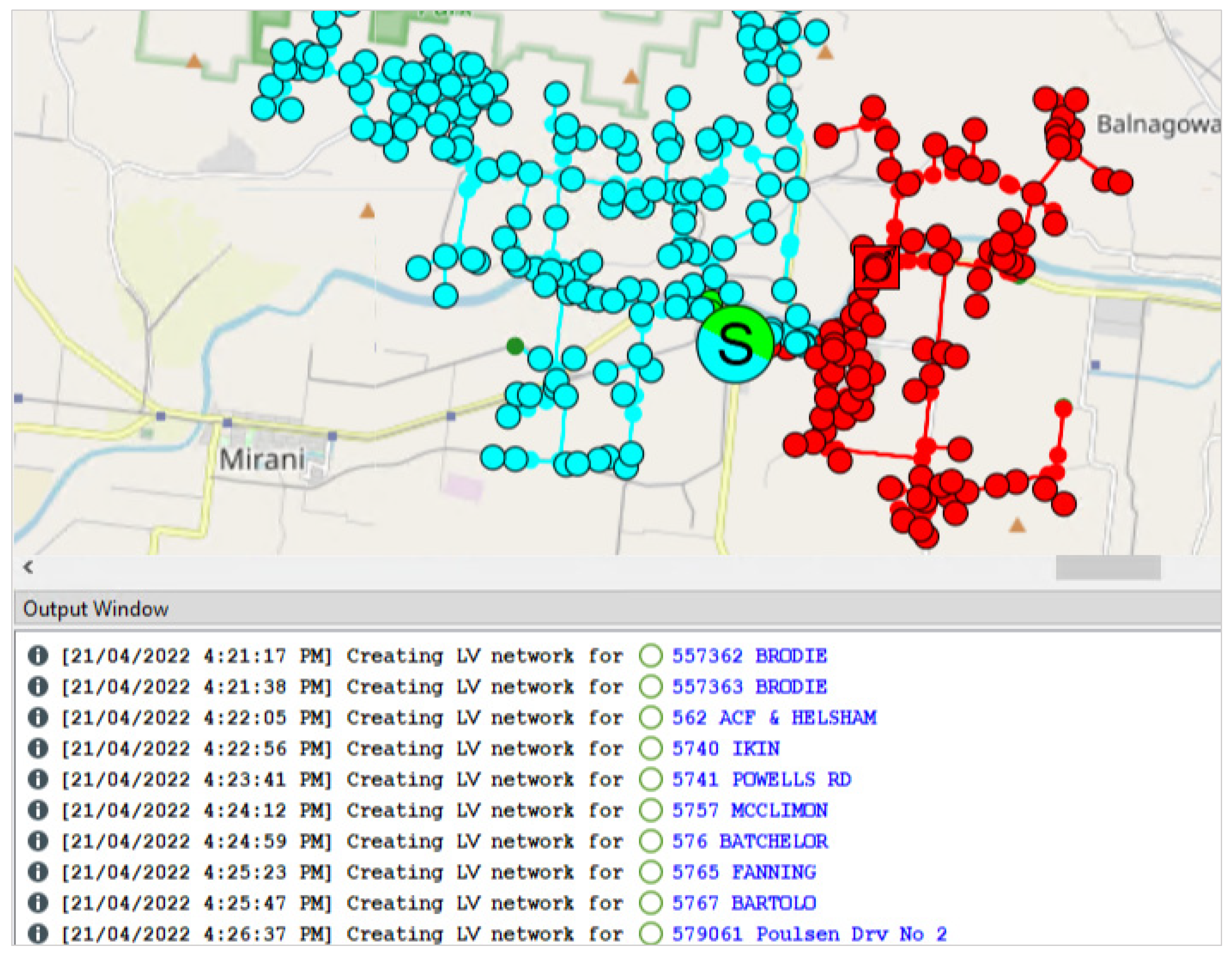
Task: Click the orange triangle near Mirani river
Action: point(367,212)
